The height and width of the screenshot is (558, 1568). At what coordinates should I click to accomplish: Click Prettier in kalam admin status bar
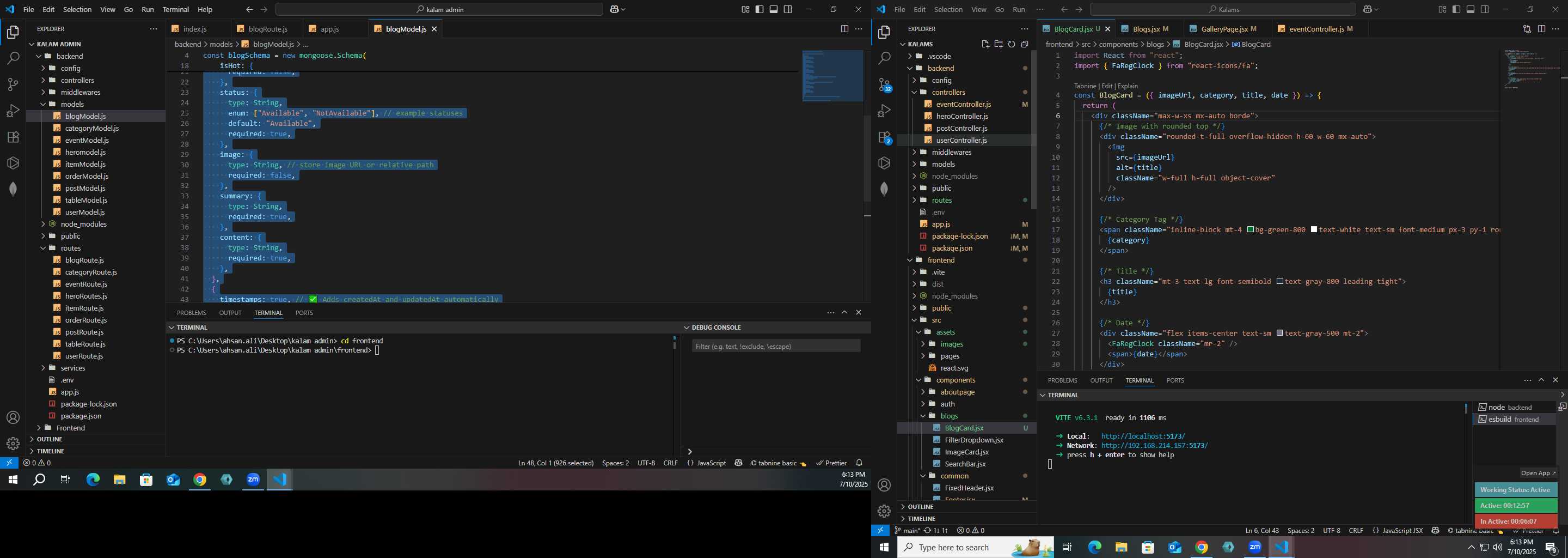[831, 463]
